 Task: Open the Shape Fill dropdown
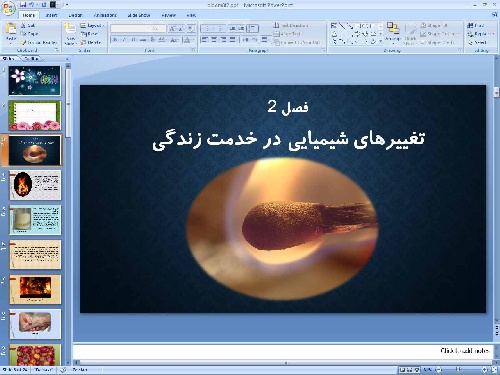(435, 25)
